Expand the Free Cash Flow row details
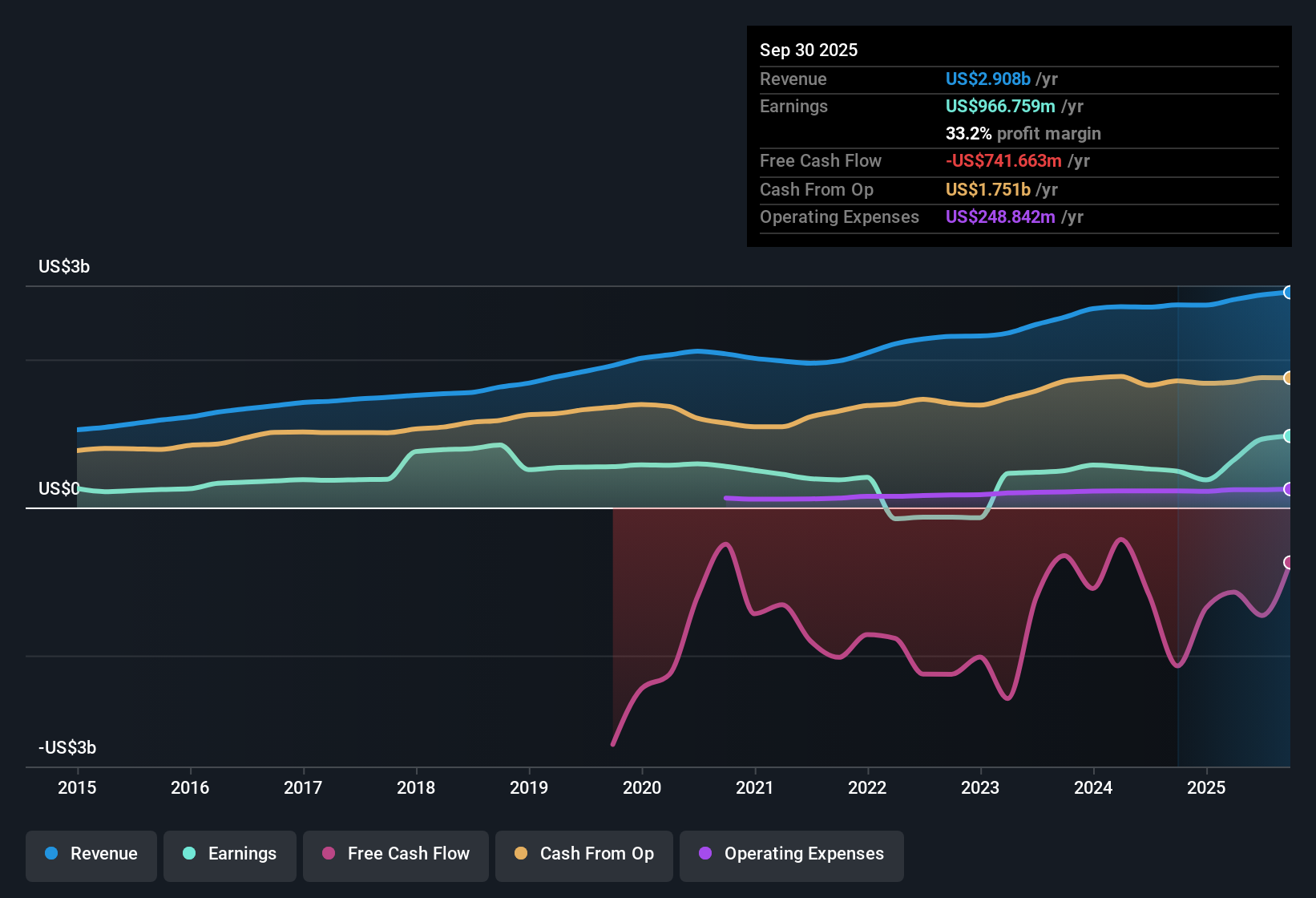 click(821, 161)
